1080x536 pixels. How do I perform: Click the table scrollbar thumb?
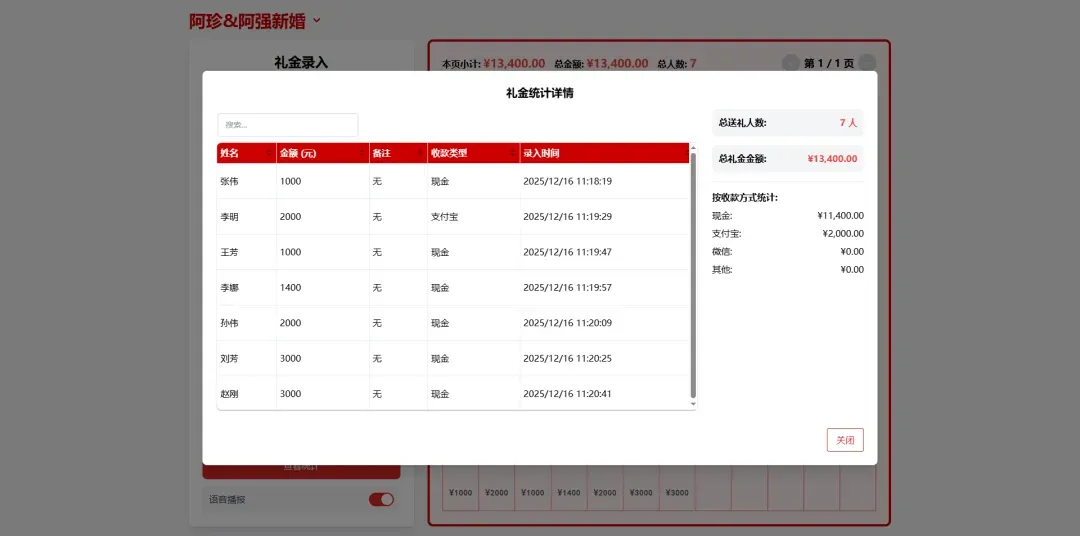pyautogui.click(x=693, y=274)
